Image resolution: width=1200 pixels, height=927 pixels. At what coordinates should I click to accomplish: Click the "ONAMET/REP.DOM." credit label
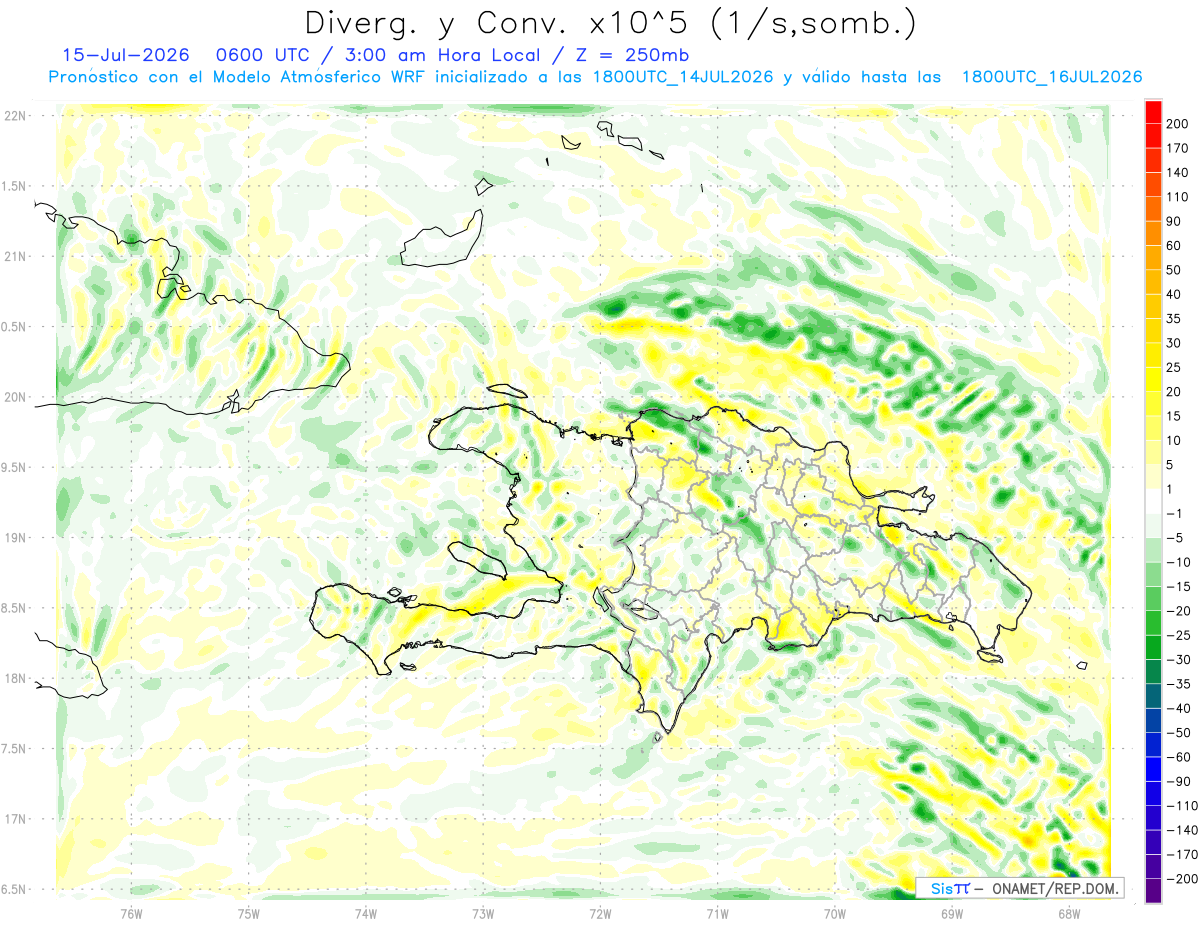tap(1054, 888)
